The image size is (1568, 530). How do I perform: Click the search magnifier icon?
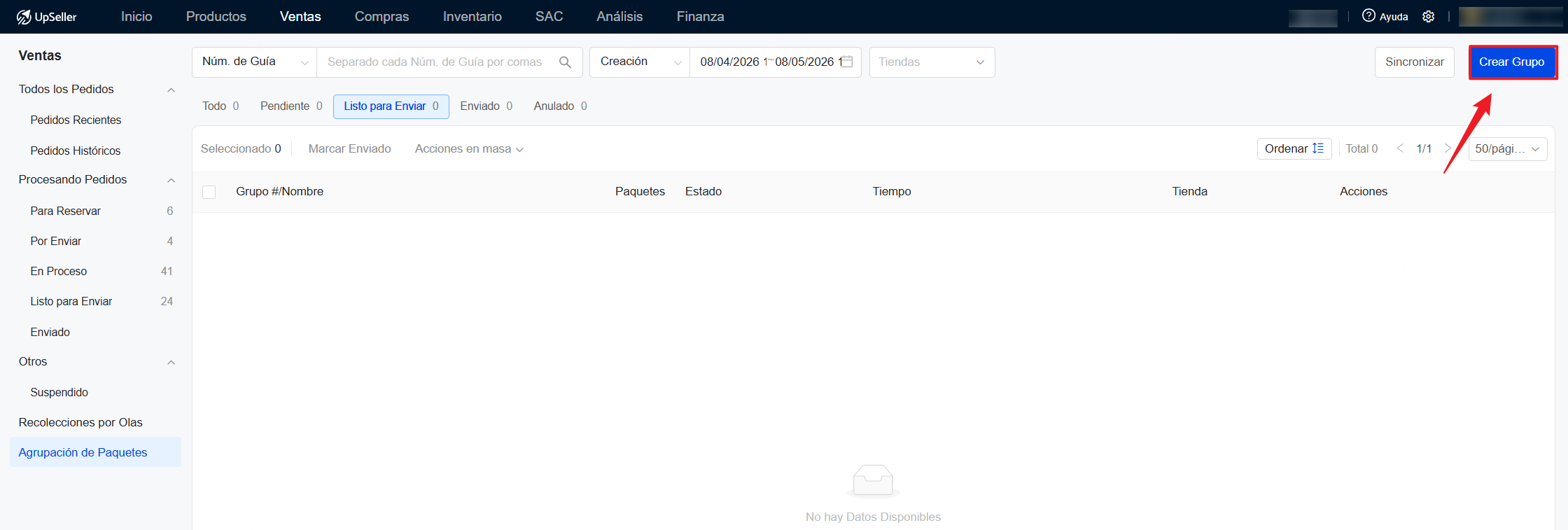click(x=565, y=62)
